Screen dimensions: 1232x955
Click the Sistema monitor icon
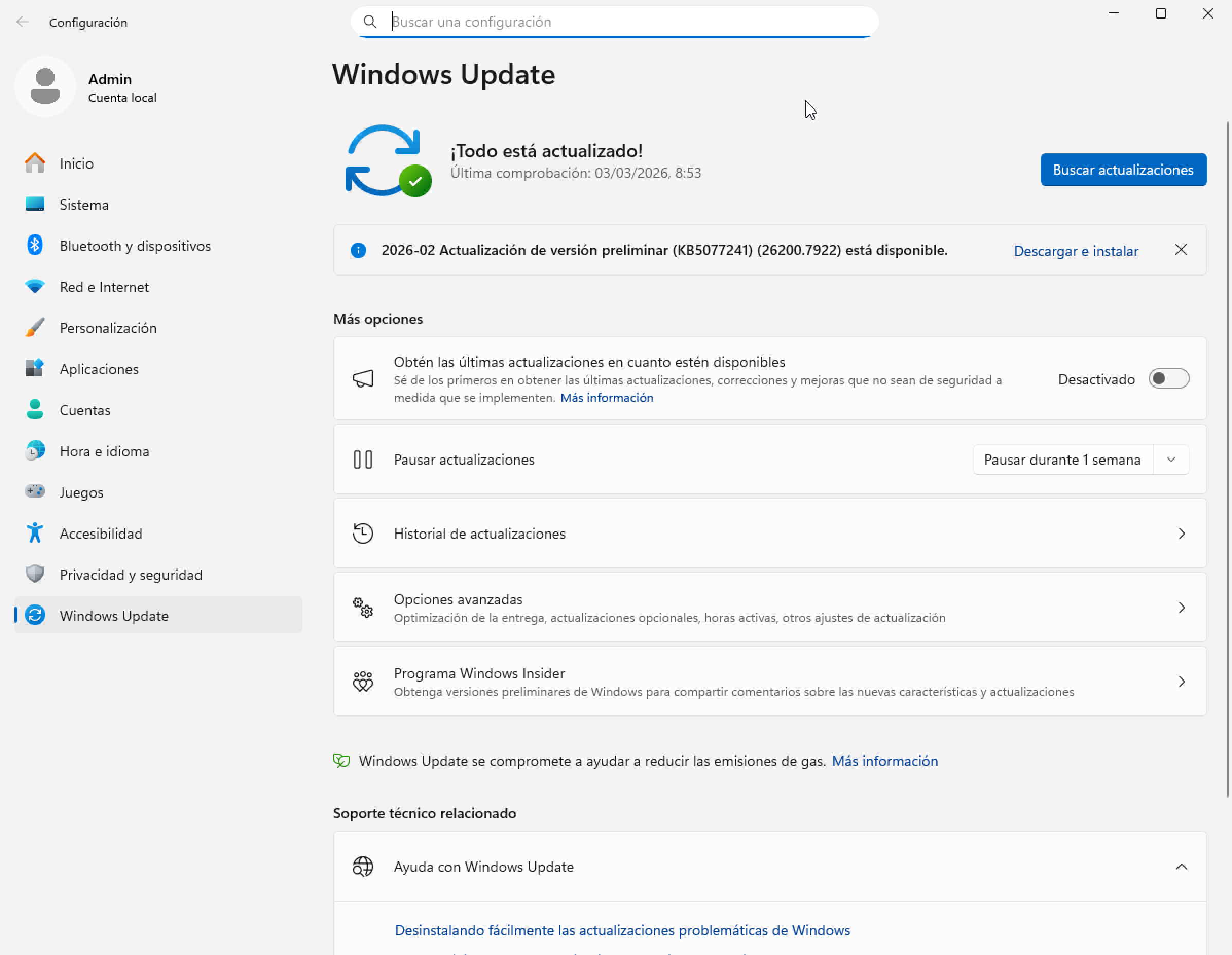[35, 204]
